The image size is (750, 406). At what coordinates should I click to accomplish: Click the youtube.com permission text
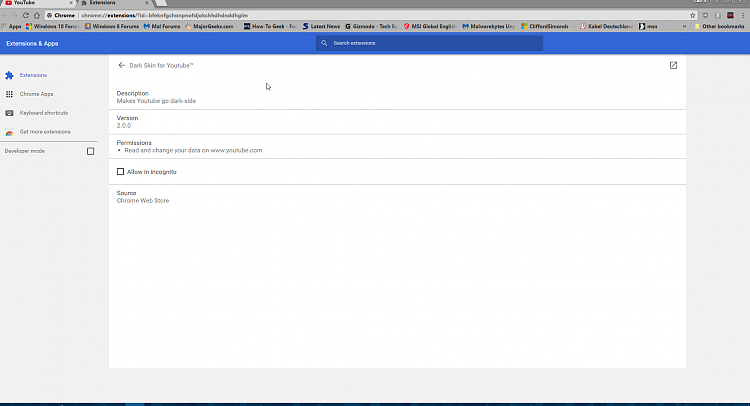click(193, 150)
